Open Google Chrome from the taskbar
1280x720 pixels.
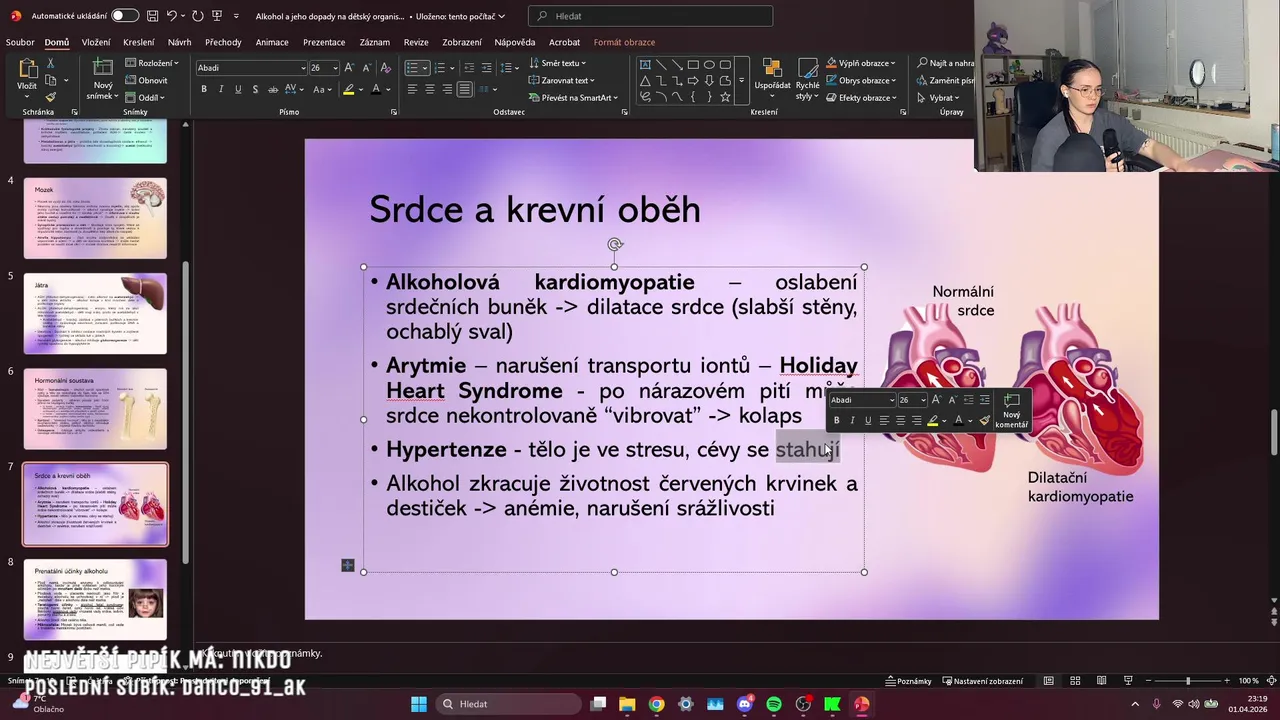pyautogui.click(x=656, y=704)
